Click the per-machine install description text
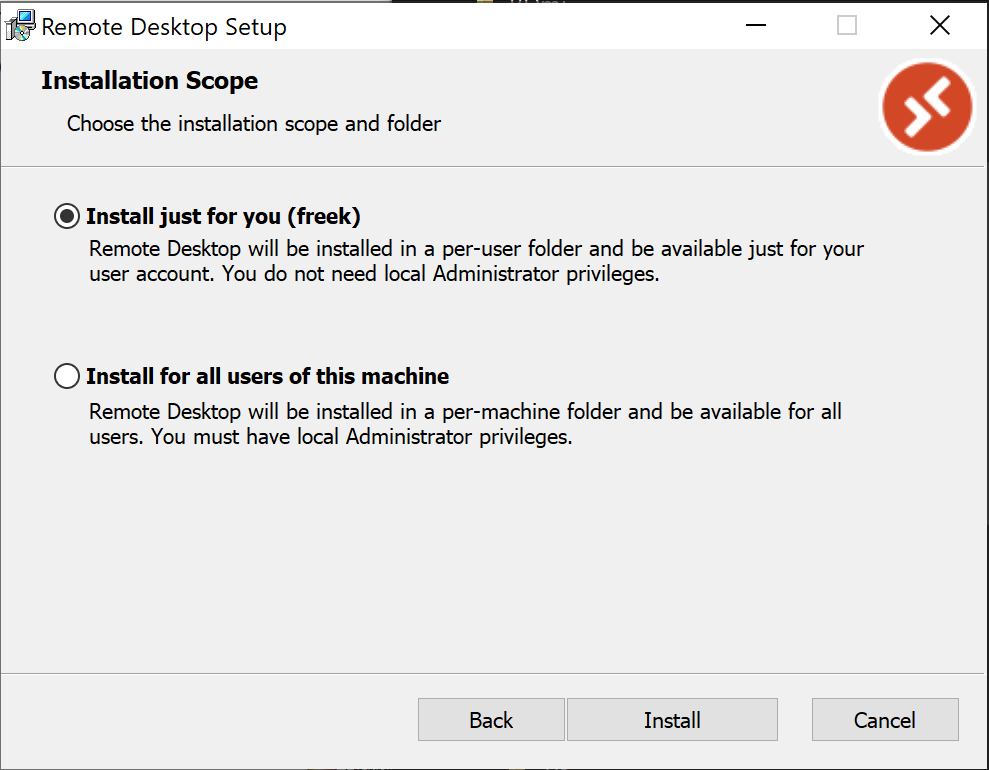The height and width of the screenshot is (770, 989). [465, 423]
